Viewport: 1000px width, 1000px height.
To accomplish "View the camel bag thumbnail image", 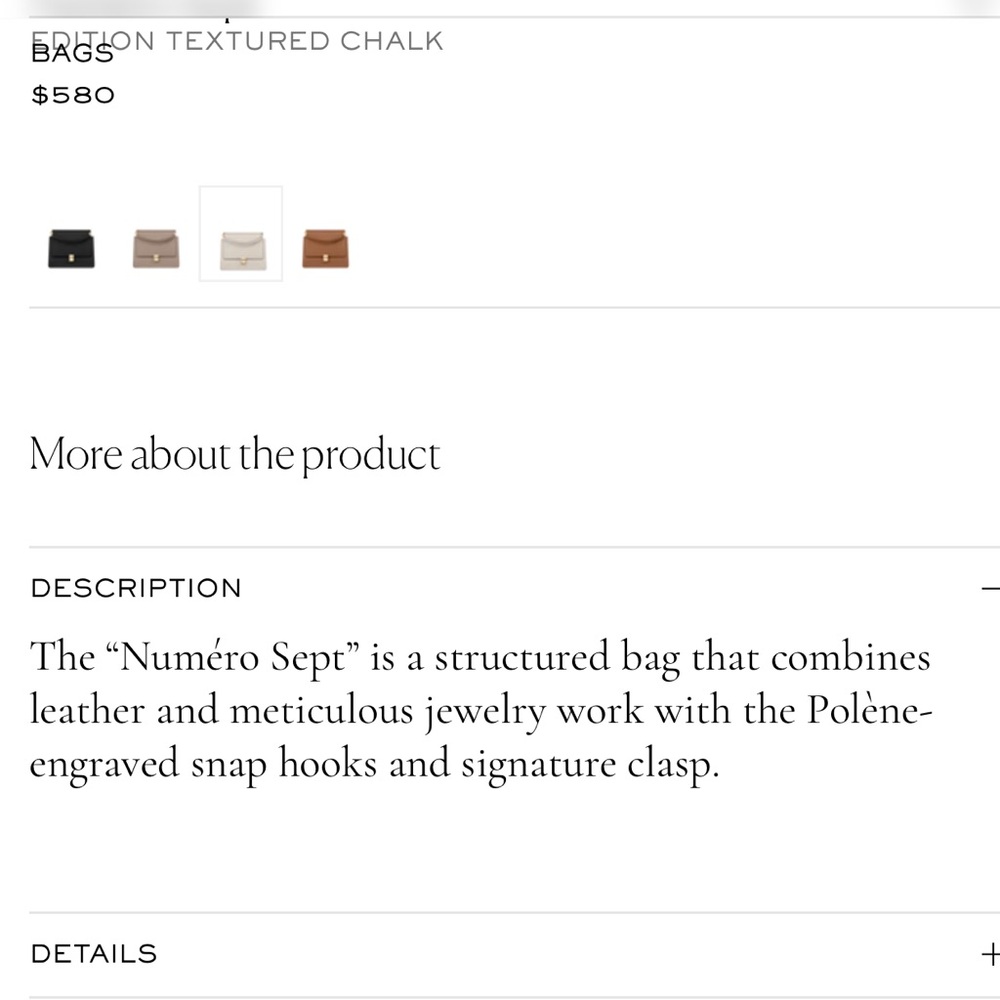I will (x=324, y=247).
